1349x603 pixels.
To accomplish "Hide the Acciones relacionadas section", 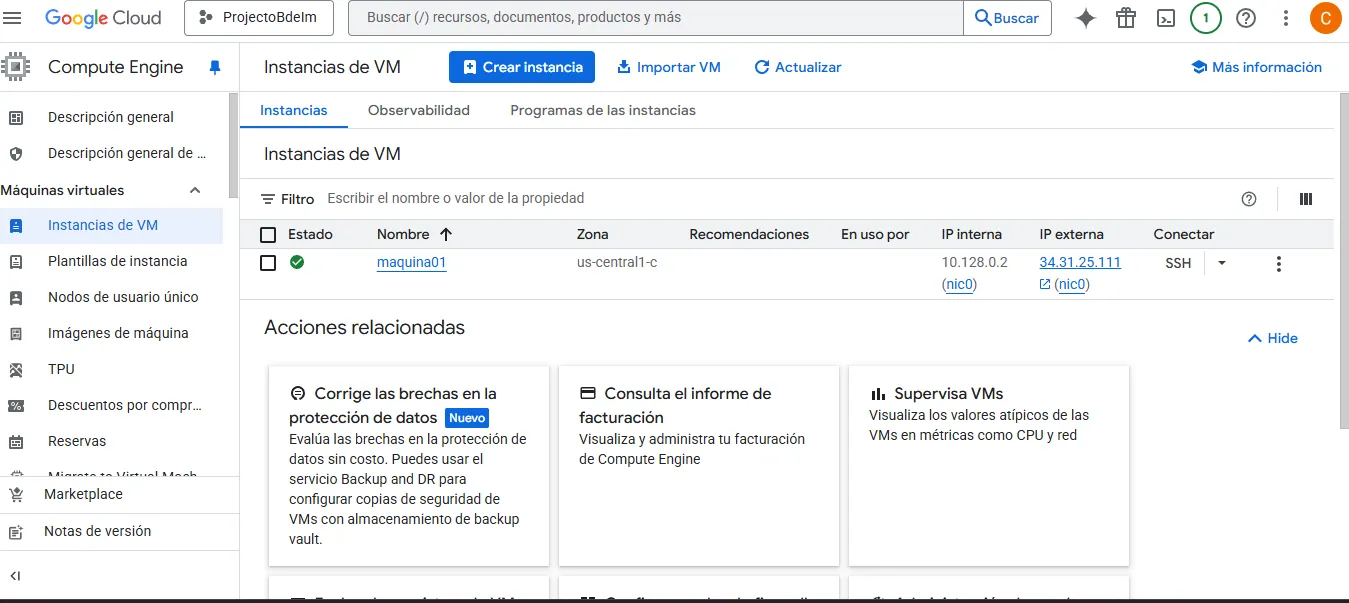I will click(1272, 338).
